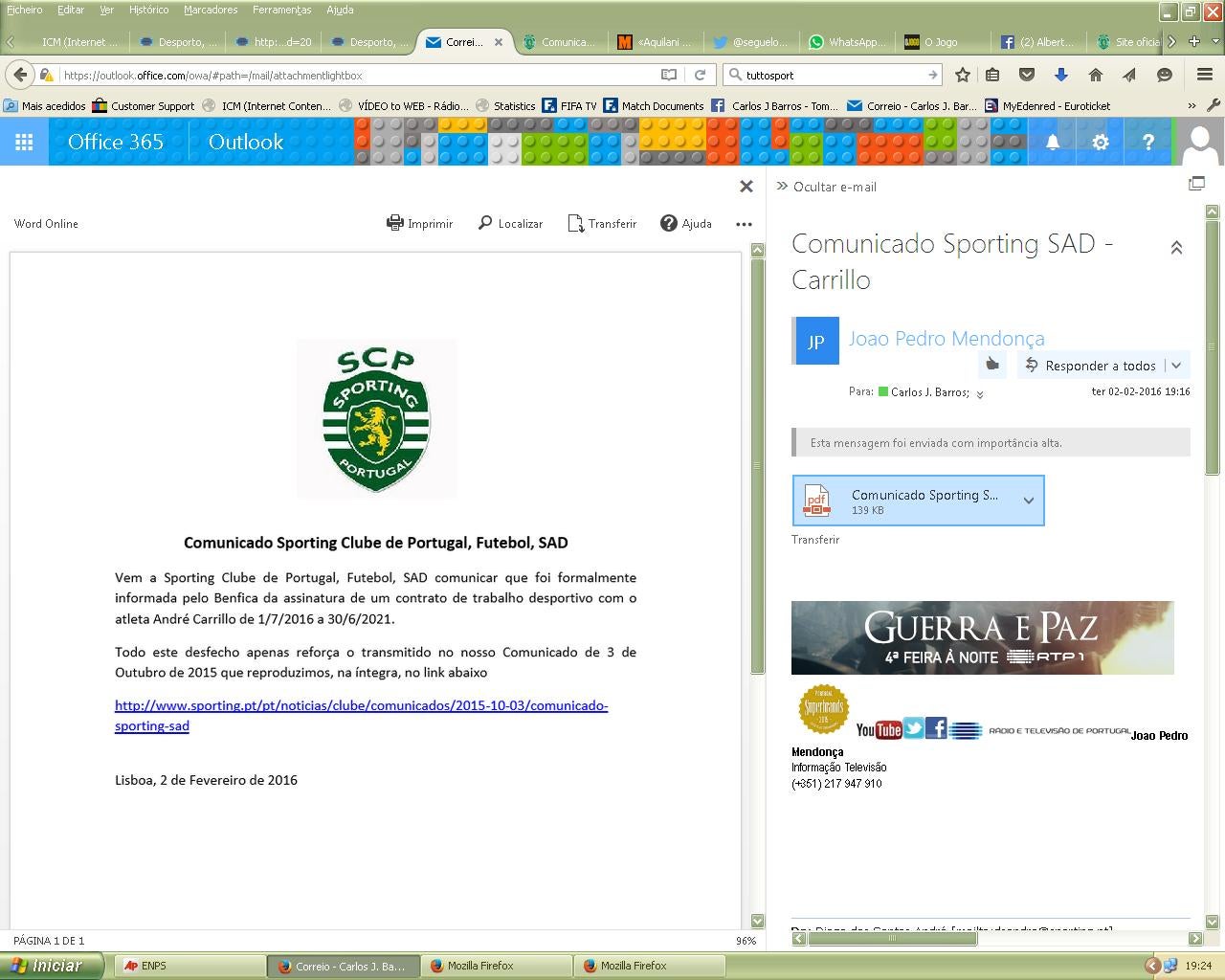This screenshot has width=1225, height=980.
Task: Open the sporting.pt comunicado hyperlink
Action: click(361, 706)
